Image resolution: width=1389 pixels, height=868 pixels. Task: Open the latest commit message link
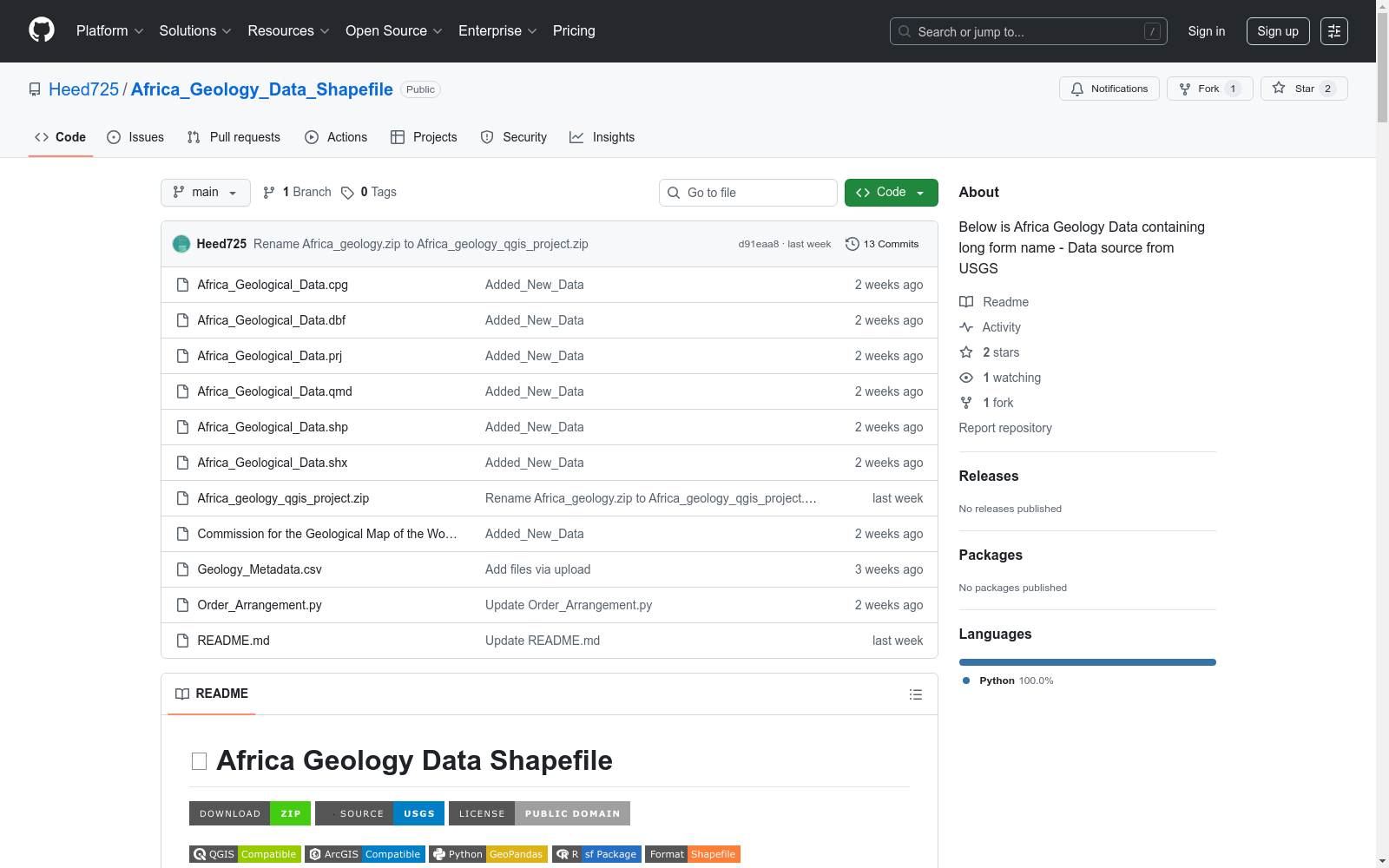(421, 244)
